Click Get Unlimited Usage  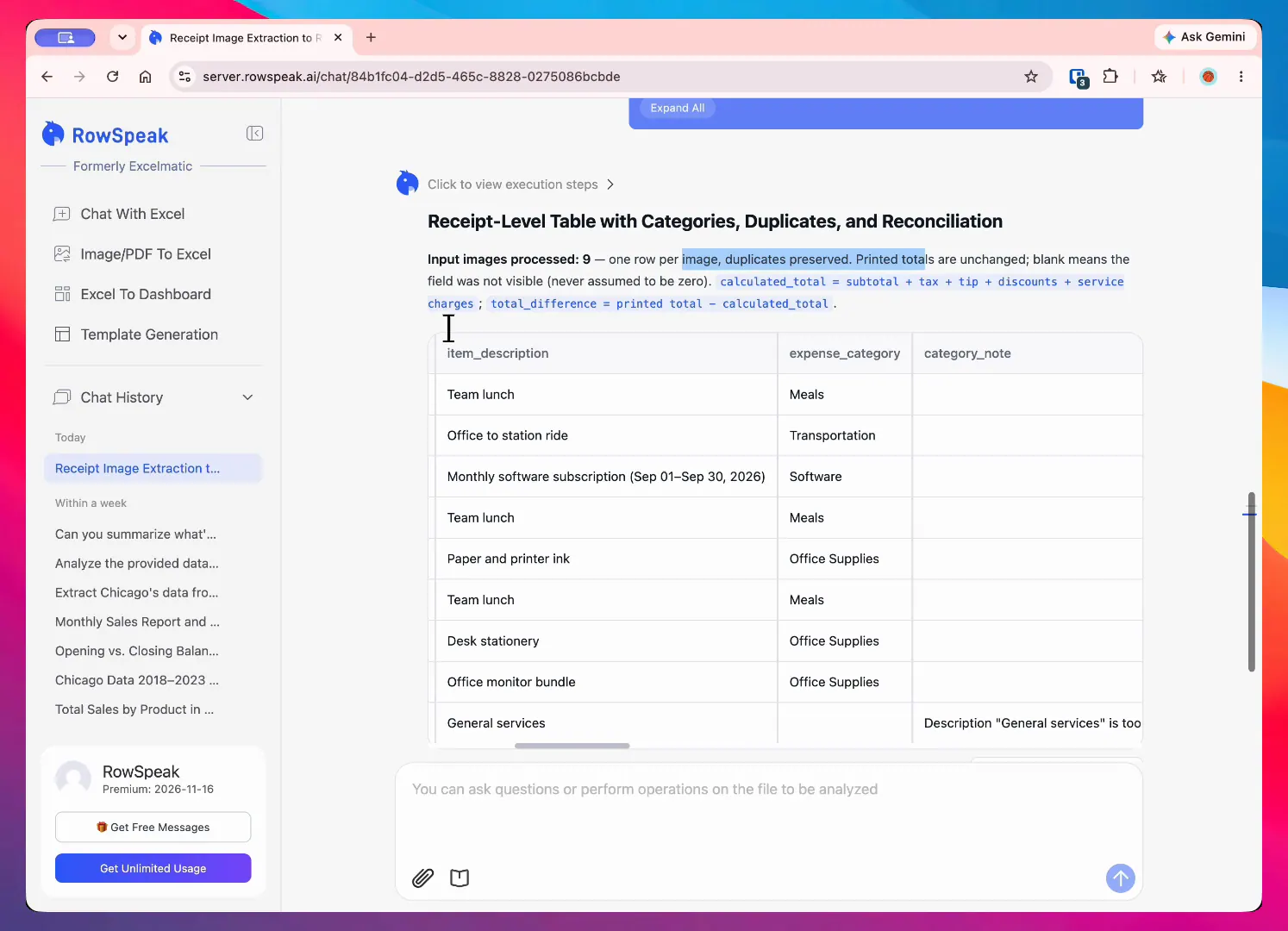tap(153, 868)
